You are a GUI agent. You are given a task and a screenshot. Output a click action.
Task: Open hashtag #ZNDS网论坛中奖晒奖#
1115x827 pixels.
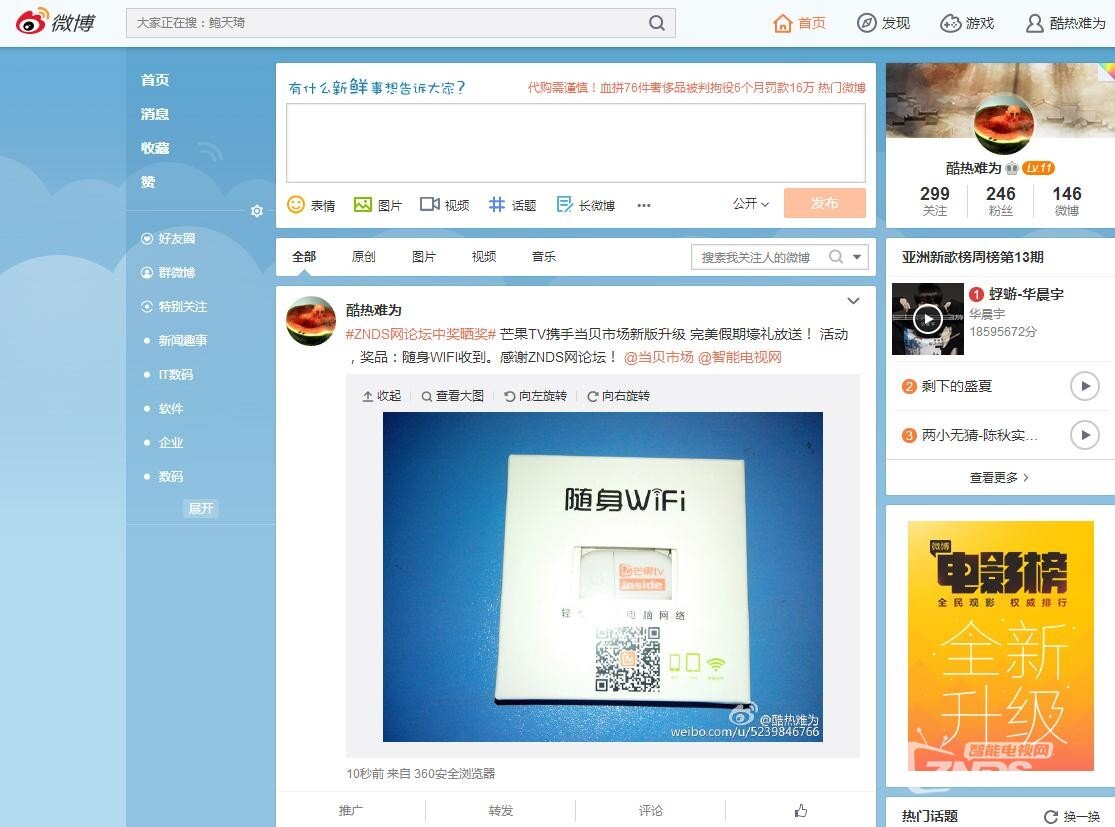[420, 334]
